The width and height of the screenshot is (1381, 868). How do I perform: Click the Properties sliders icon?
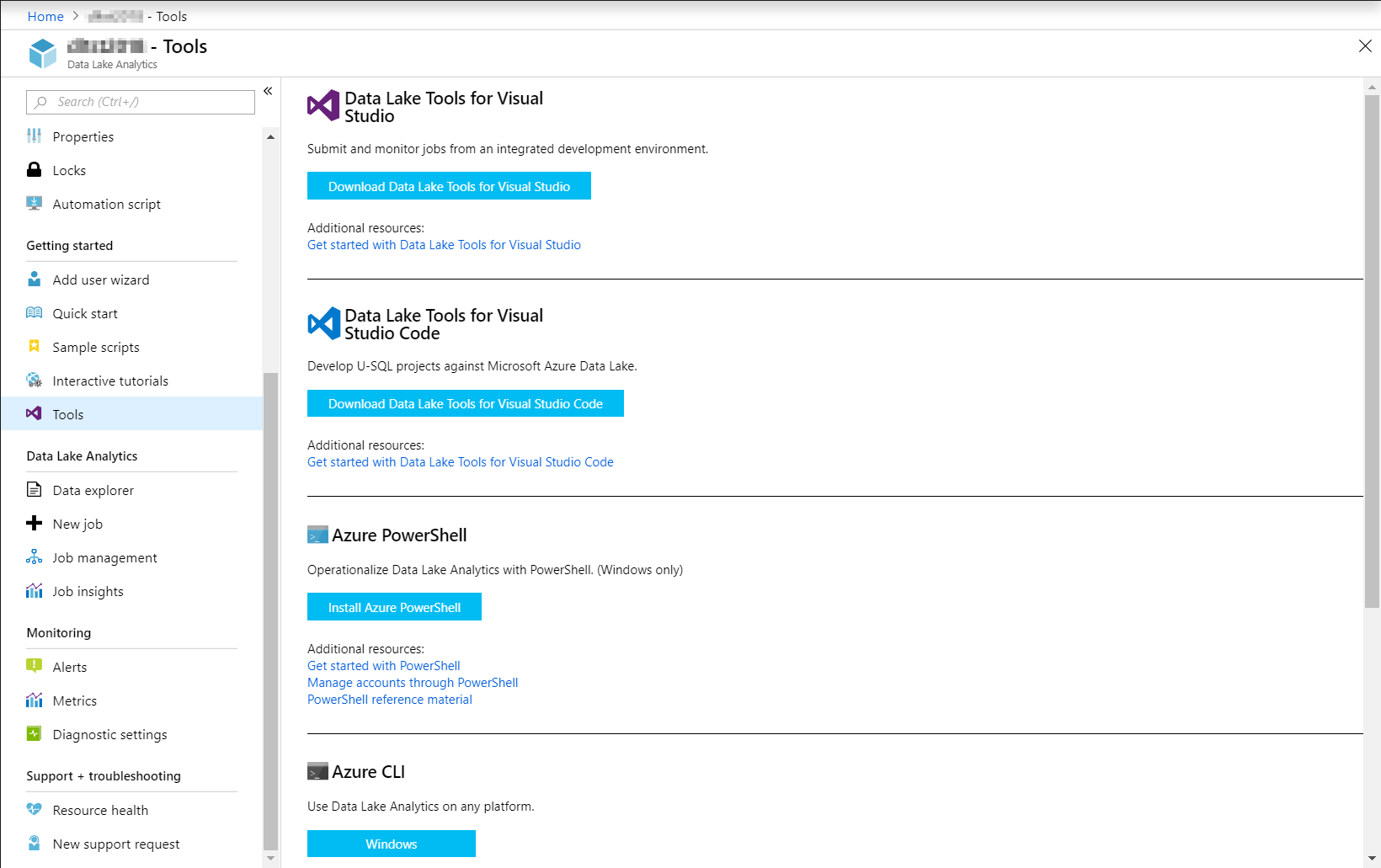point(34,136)
